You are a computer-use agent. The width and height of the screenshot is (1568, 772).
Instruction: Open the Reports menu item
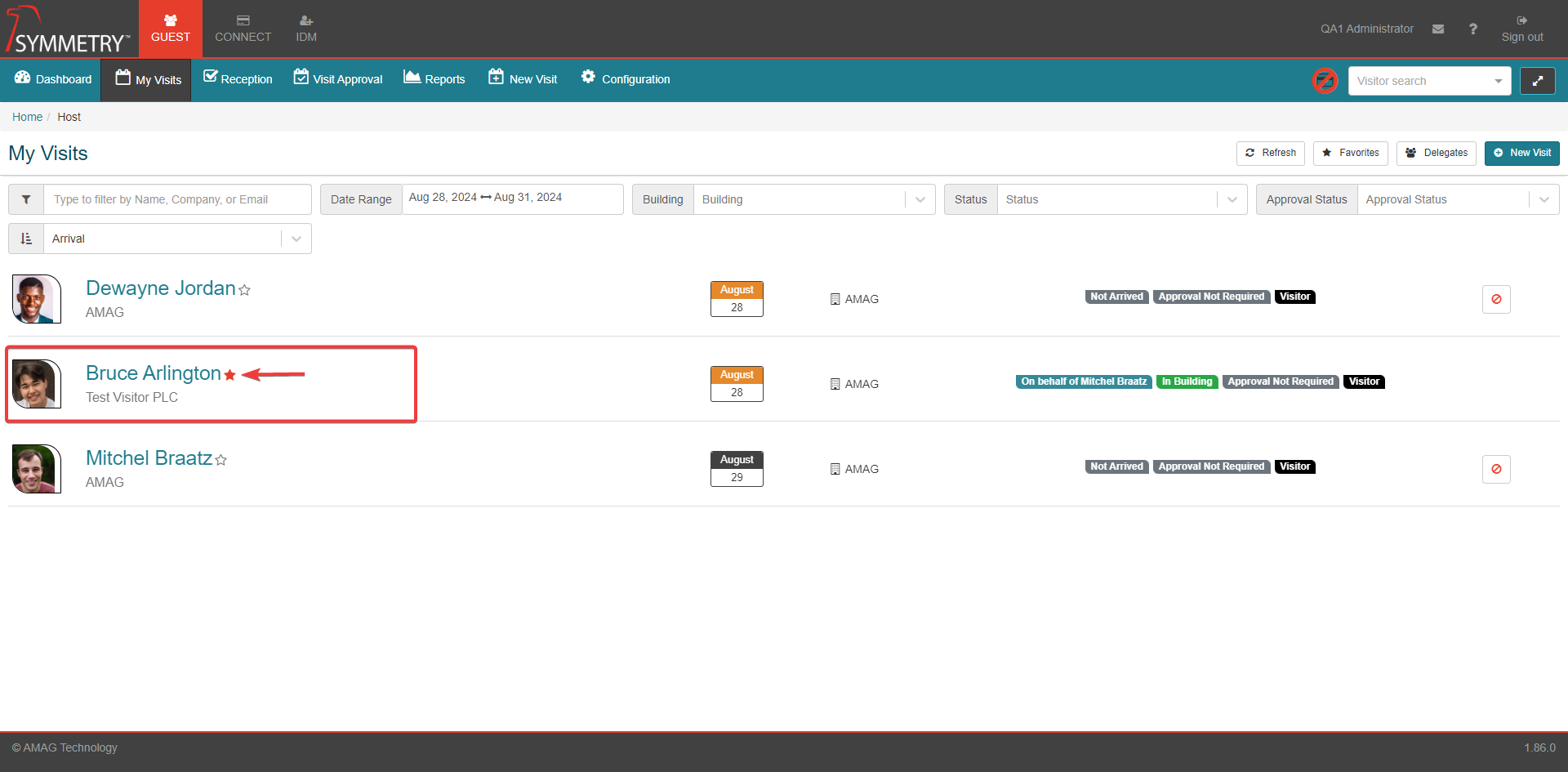[x=434, y=79]
